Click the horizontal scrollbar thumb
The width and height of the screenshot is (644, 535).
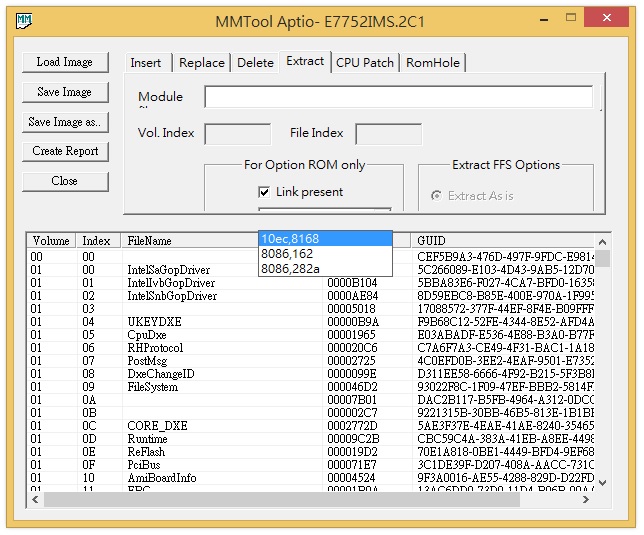point(282,499)
